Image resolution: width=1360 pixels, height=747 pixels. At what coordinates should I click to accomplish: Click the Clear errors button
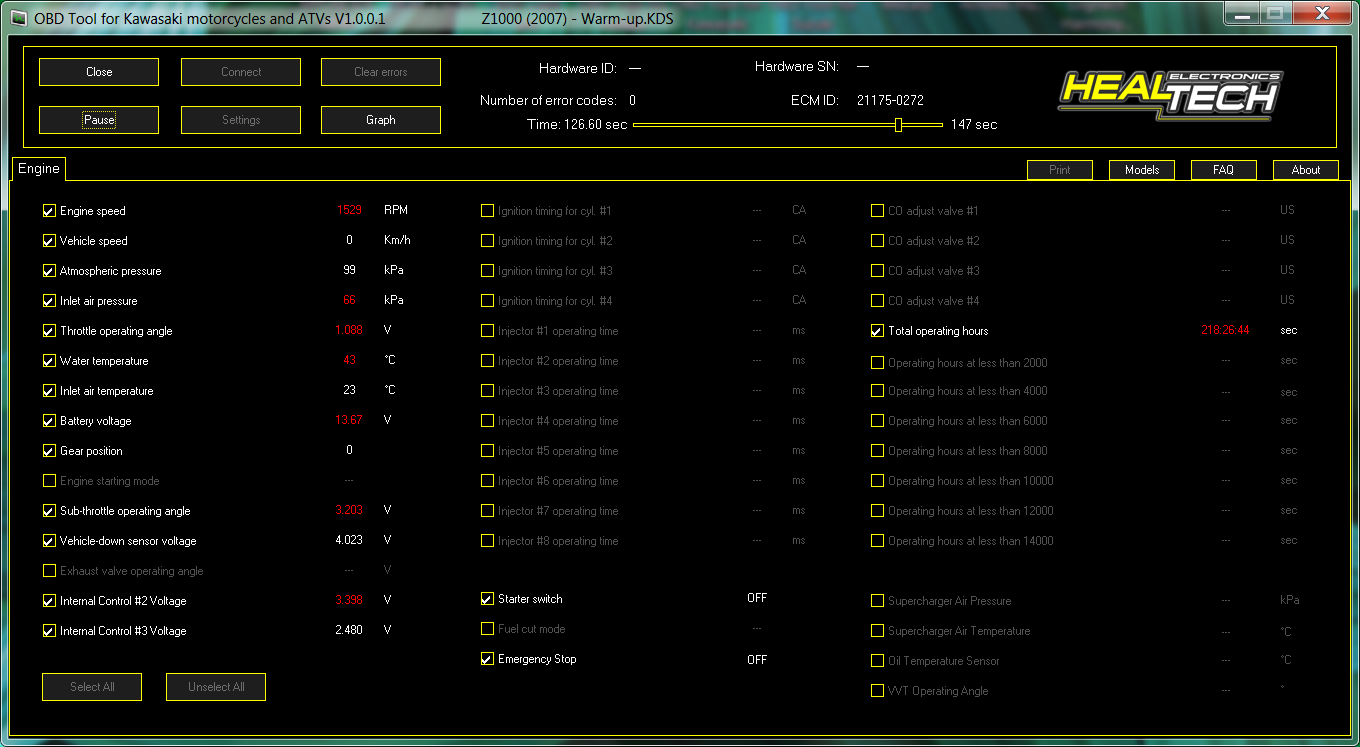click(x=381, y=72)
